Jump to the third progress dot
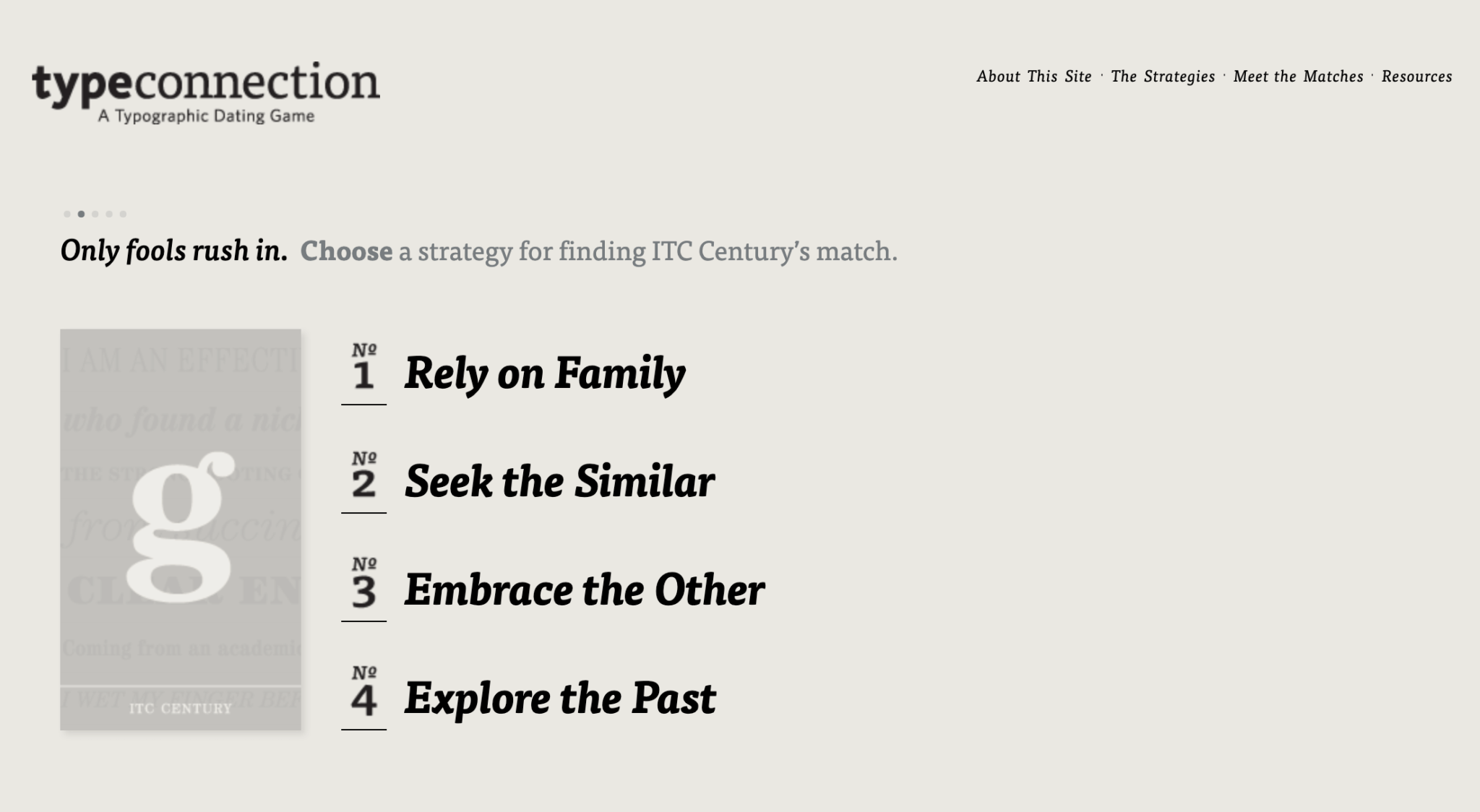Screen dimensions: 1480x812 [95, 214]
